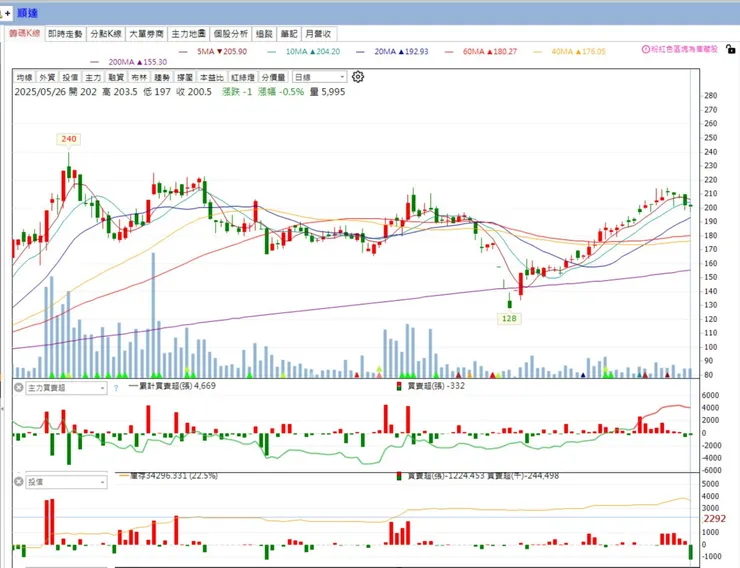Toggle 布林 bands button

tap(139, 77)
